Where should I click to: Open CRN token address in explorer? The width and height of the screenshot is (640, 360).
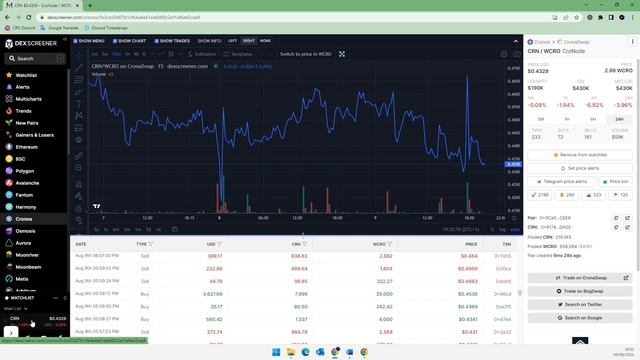(627, 227)
